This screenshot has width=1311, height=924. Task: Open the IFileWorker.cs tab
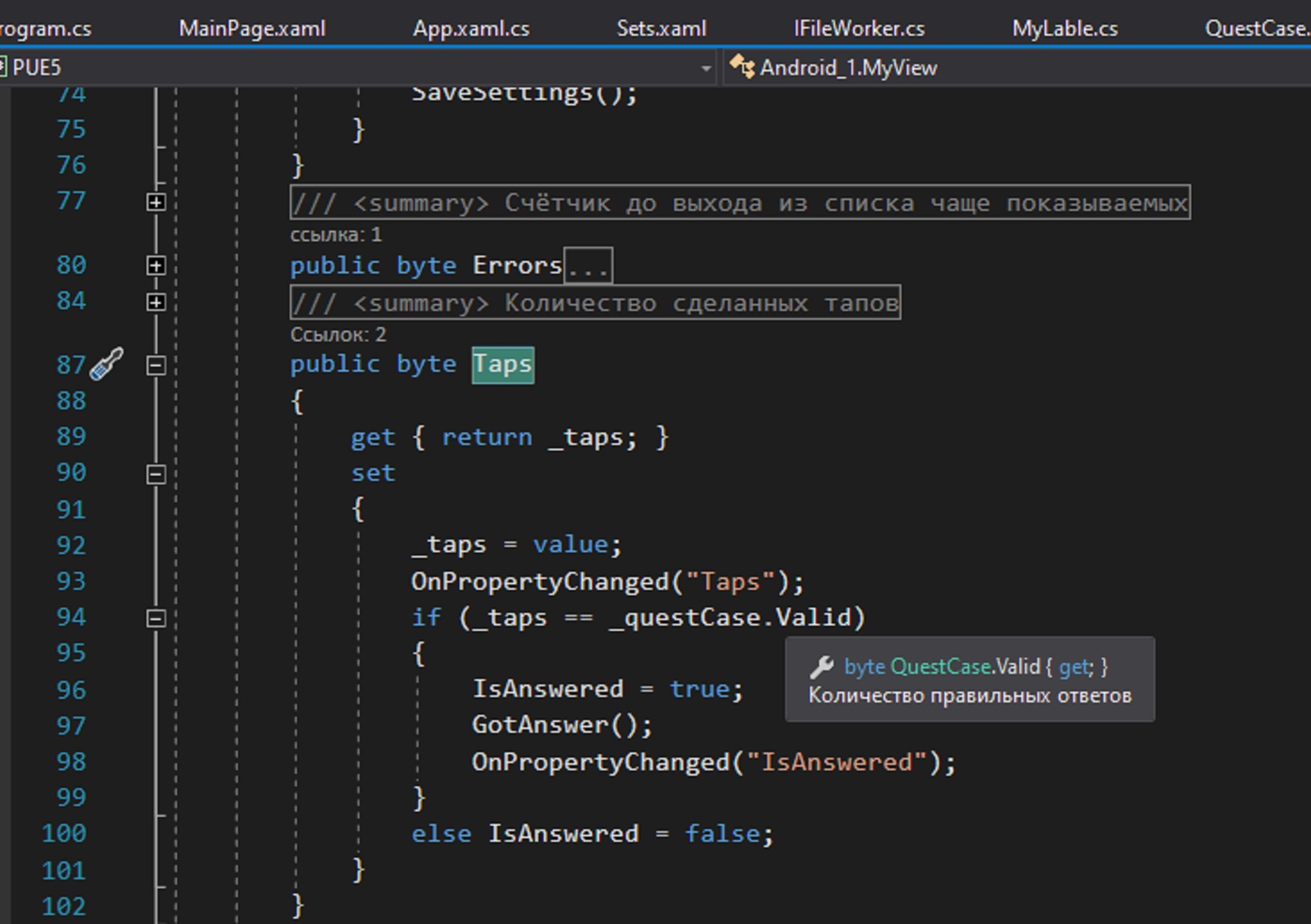click(859, 28)
